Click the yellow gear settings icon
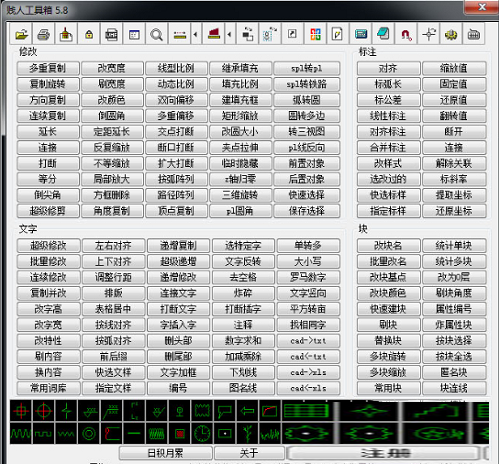 tap(451, 34)
